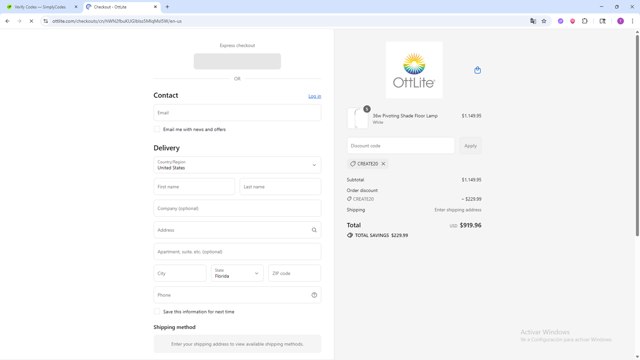Image resolution: width=640 pixels, height=360 pixels.
Task: Click the OttLite logo
Action: (x=414, y=70)
